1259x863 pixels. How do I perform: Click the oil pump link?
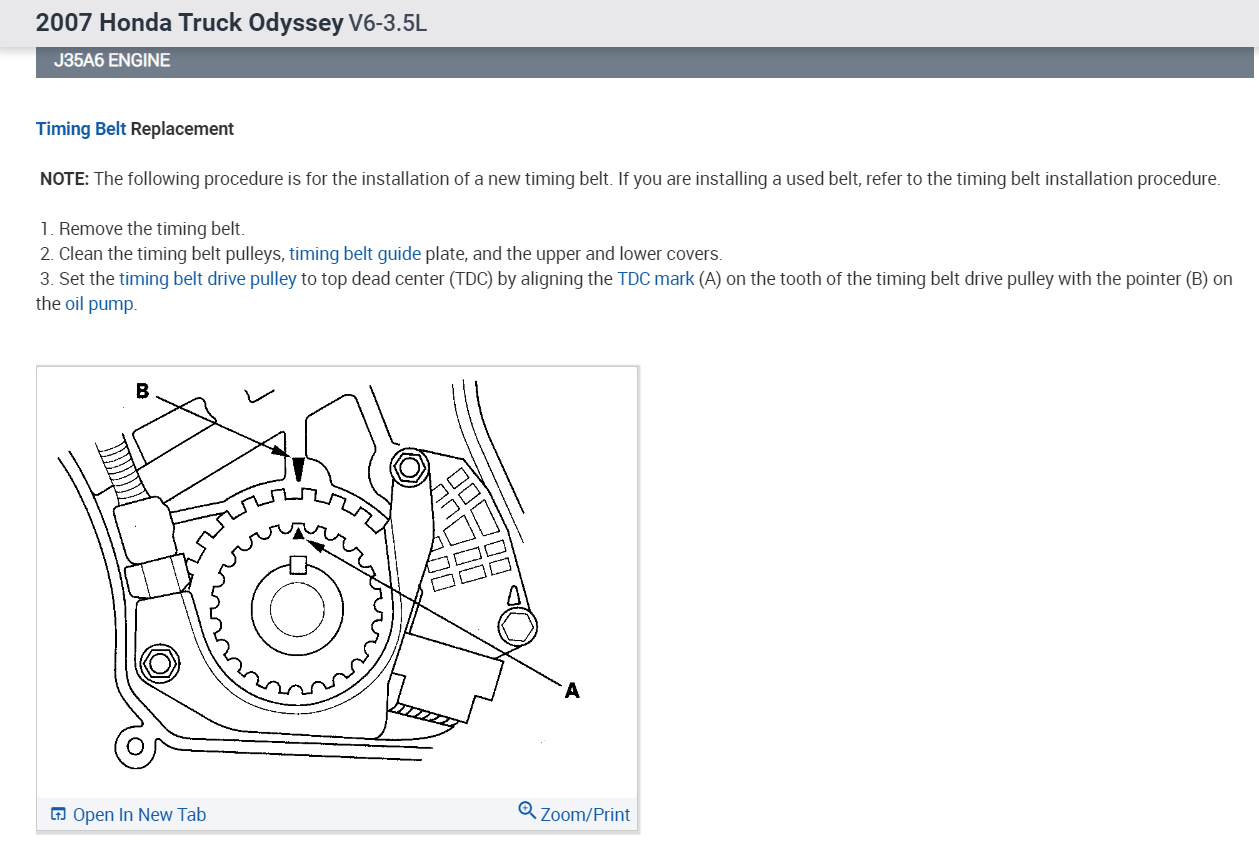[x=99, y=304]
